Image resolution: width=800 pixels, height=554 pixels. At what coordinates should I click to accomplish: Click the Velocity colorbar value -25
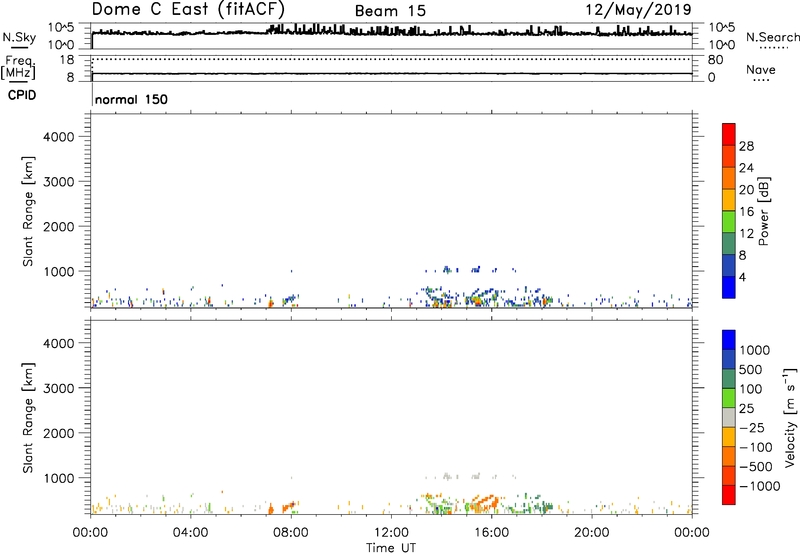tap(752, 428)
